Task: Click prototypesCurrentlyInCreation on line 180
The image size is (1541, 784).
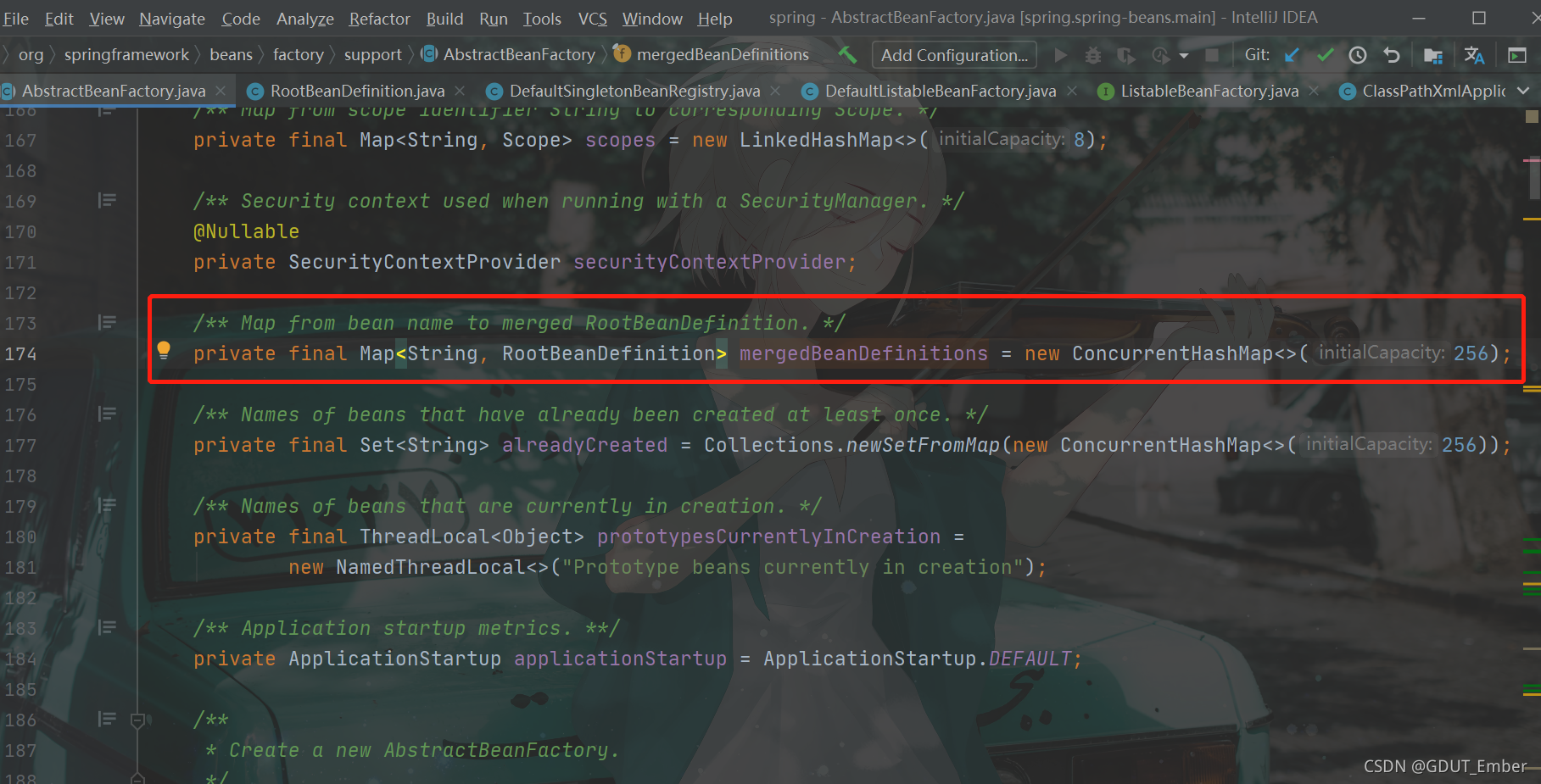Action: click(768, 537)
